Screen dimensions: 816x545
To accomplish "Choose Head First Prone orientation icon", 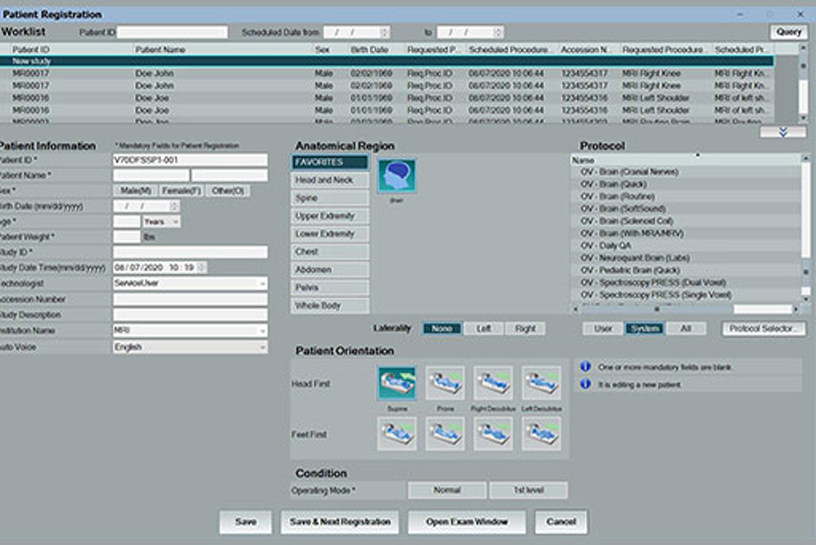I will (x=444, y=383).
